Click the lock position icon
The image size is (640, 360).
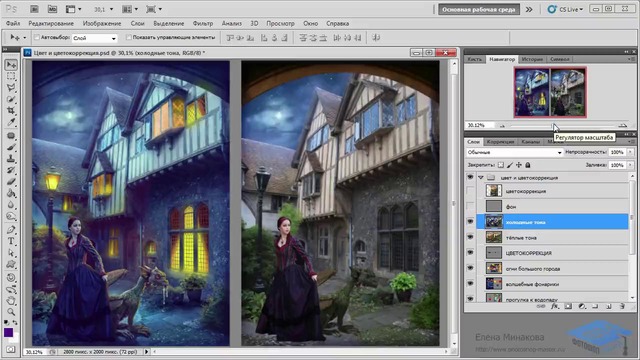519,165
